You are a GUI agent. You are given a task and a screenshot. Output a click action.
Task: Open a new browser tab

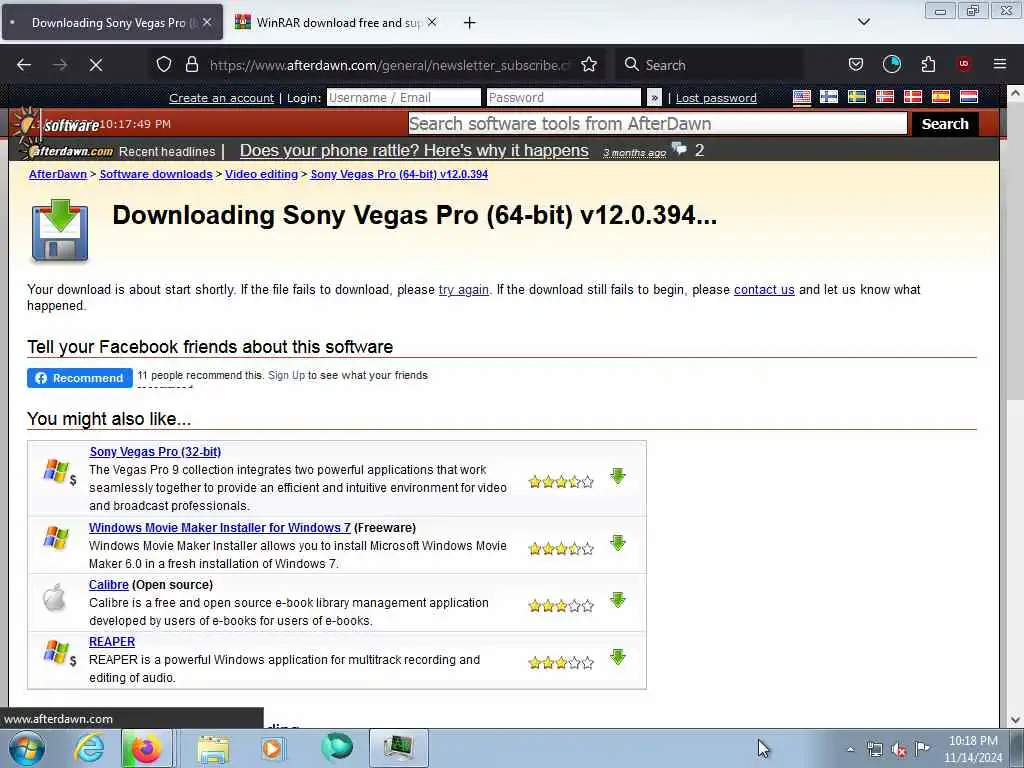[x=469, y=23]
